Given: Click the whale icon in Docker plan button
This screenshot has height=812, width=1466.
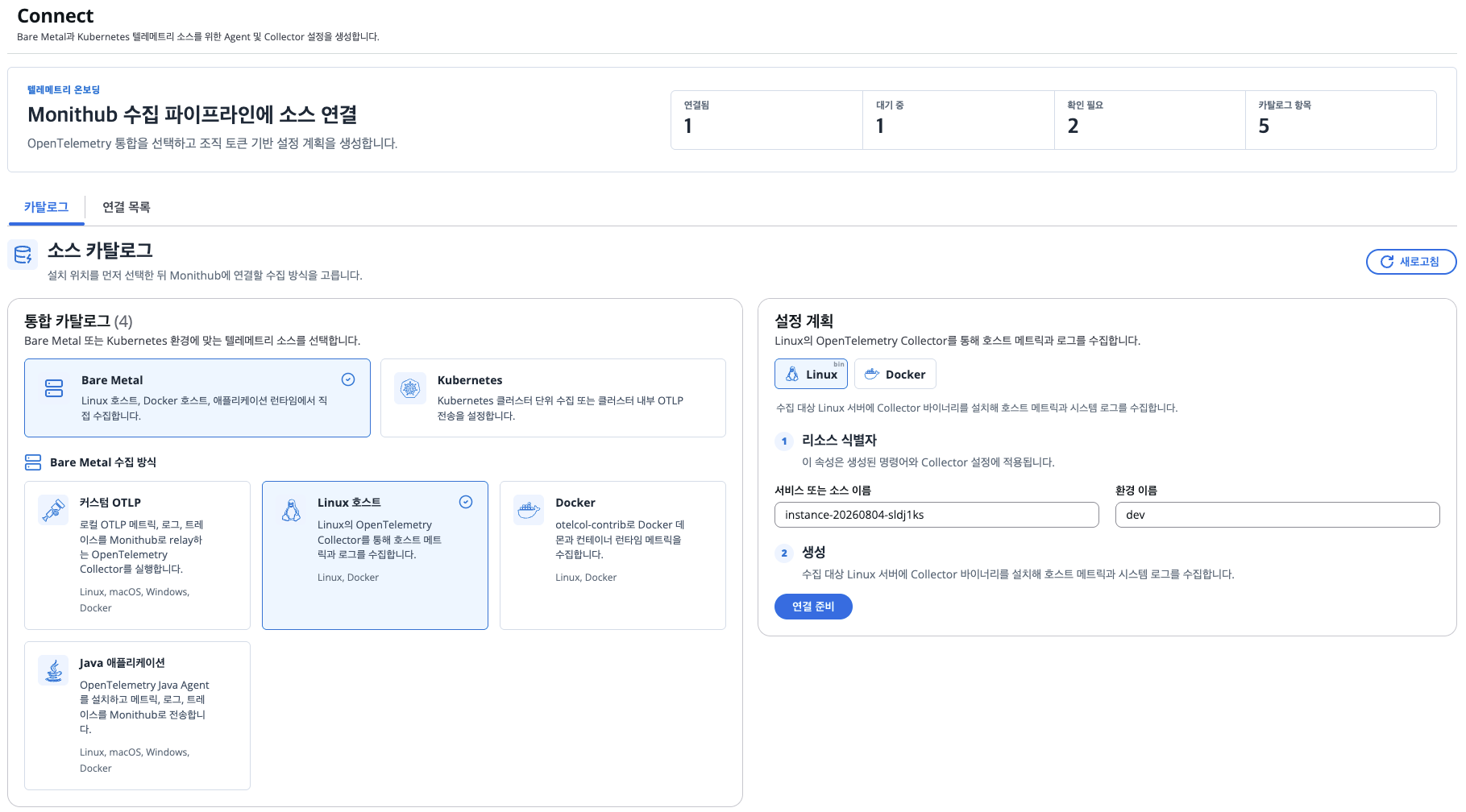Looking at the screenshot, I should pos(871,375).
